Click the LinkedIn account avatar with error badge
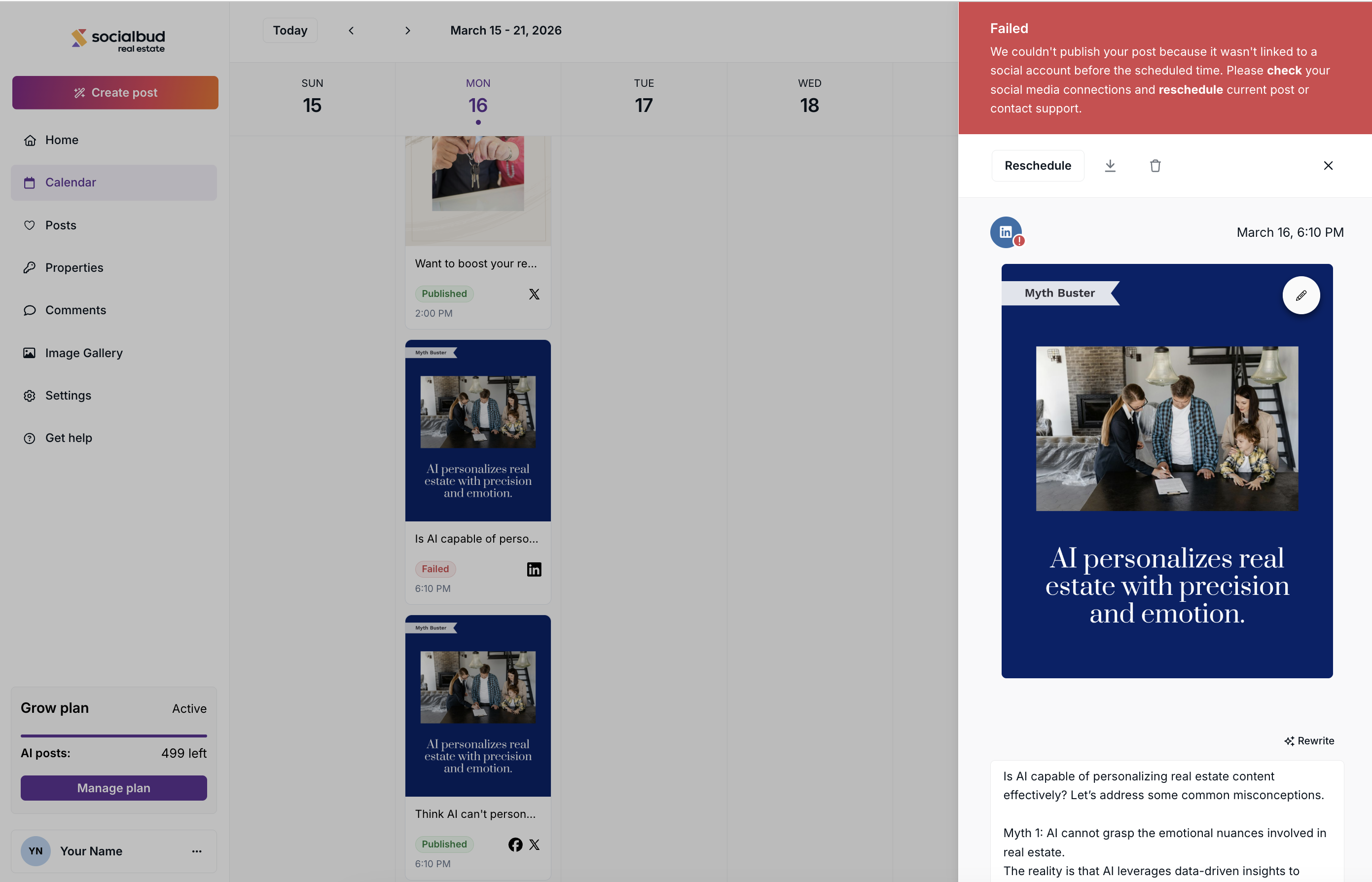The width and height of the screenshot is (1372, 882). point(1006,232)
